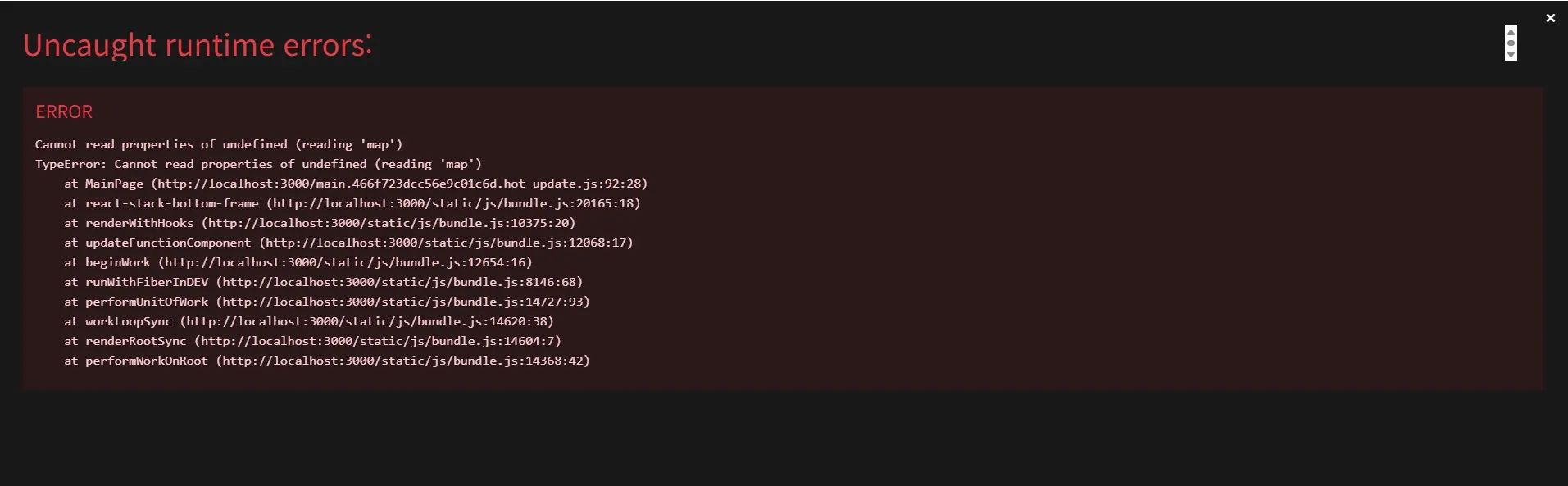
Task: Open the renderRootSync stack frame link
Action: click(378, 341)
